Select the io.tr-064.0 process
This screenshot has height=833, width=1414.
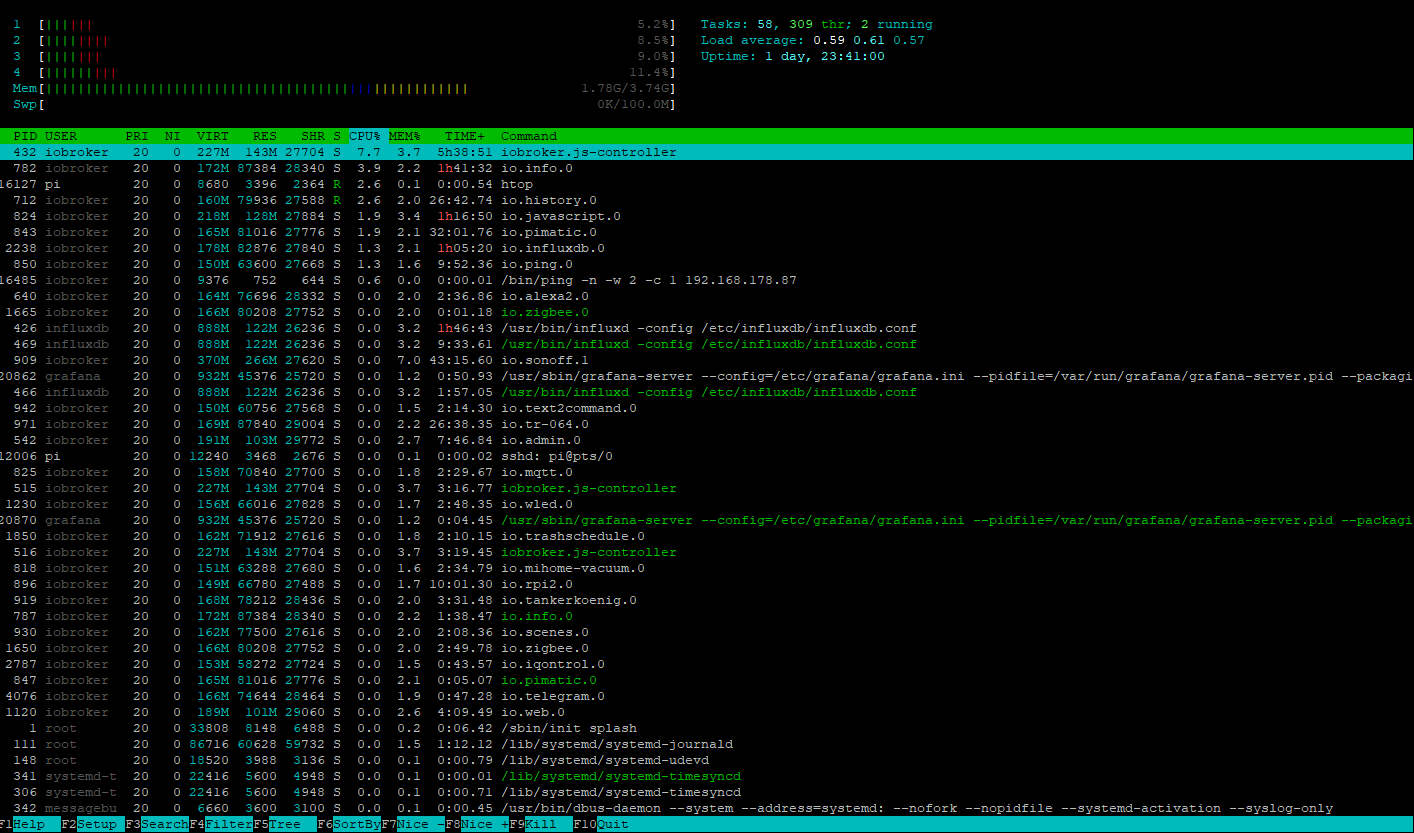tap(707, 424)
